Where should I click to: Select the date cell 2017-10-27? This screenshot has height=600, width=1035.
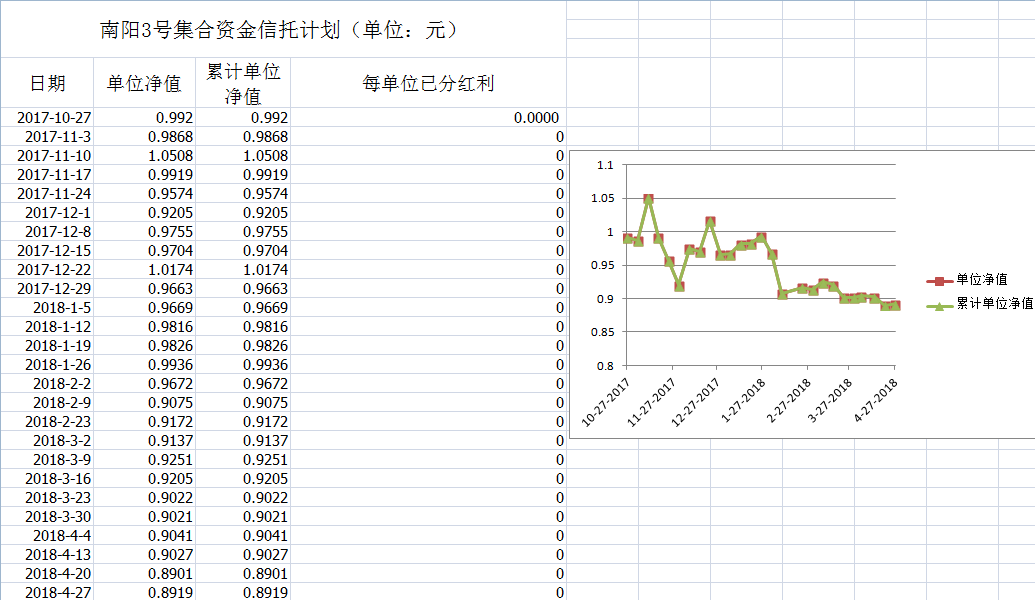(x=54, y=118)
